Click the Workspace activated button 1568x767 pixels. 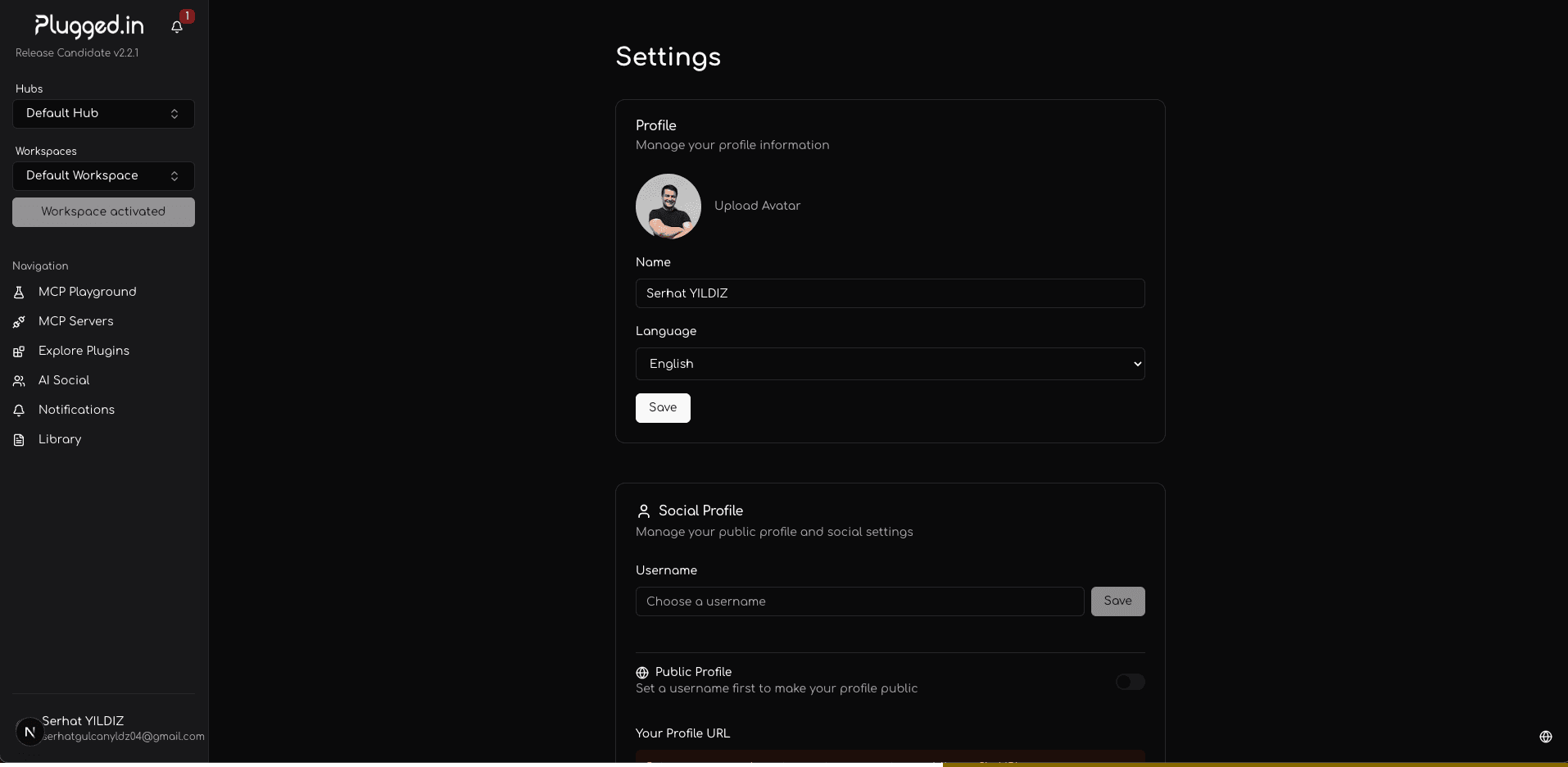point(103,212)
